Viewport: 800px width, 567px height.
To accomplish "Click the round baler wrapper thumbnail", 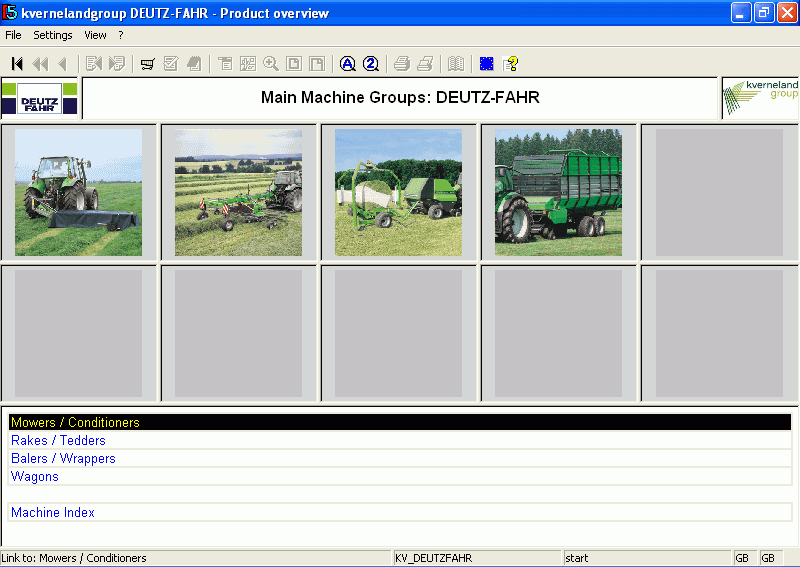I will tap(398, 192).
